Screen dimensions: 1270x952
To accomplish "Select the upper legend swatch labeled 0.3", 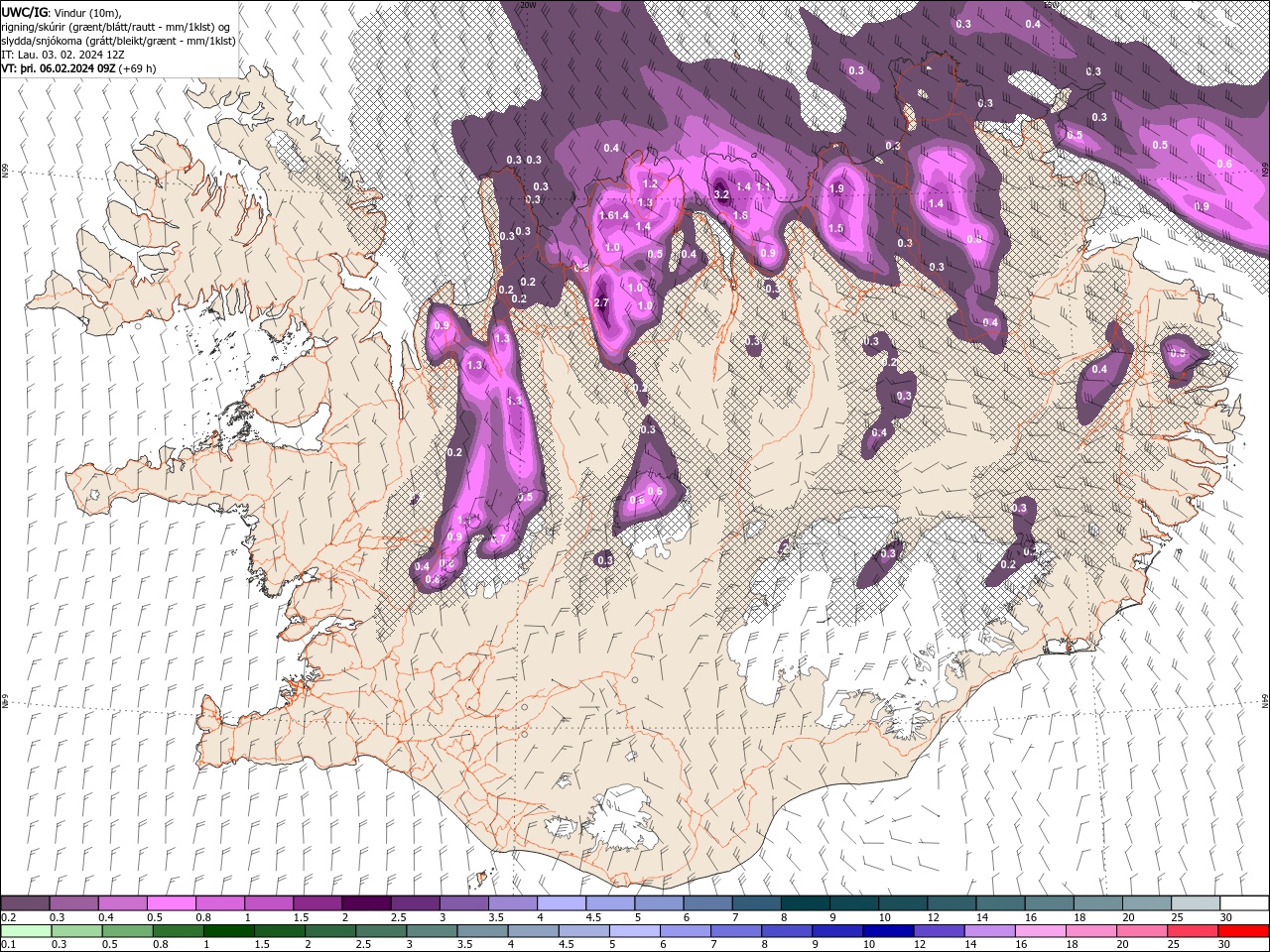I will click(x=74, y=903).
